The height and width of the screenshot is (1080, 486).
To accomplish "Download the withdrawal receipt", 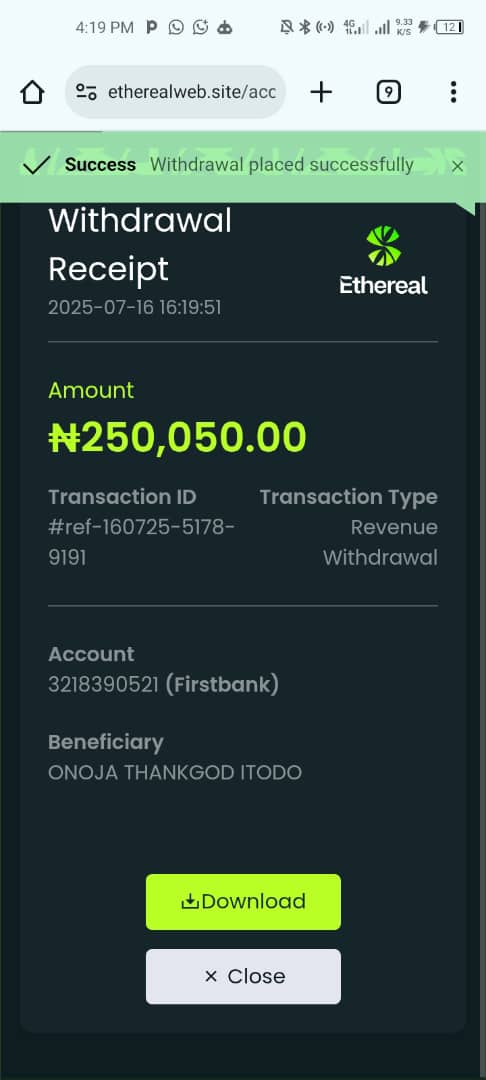I will pyautogui.click(x=243, y=902).
